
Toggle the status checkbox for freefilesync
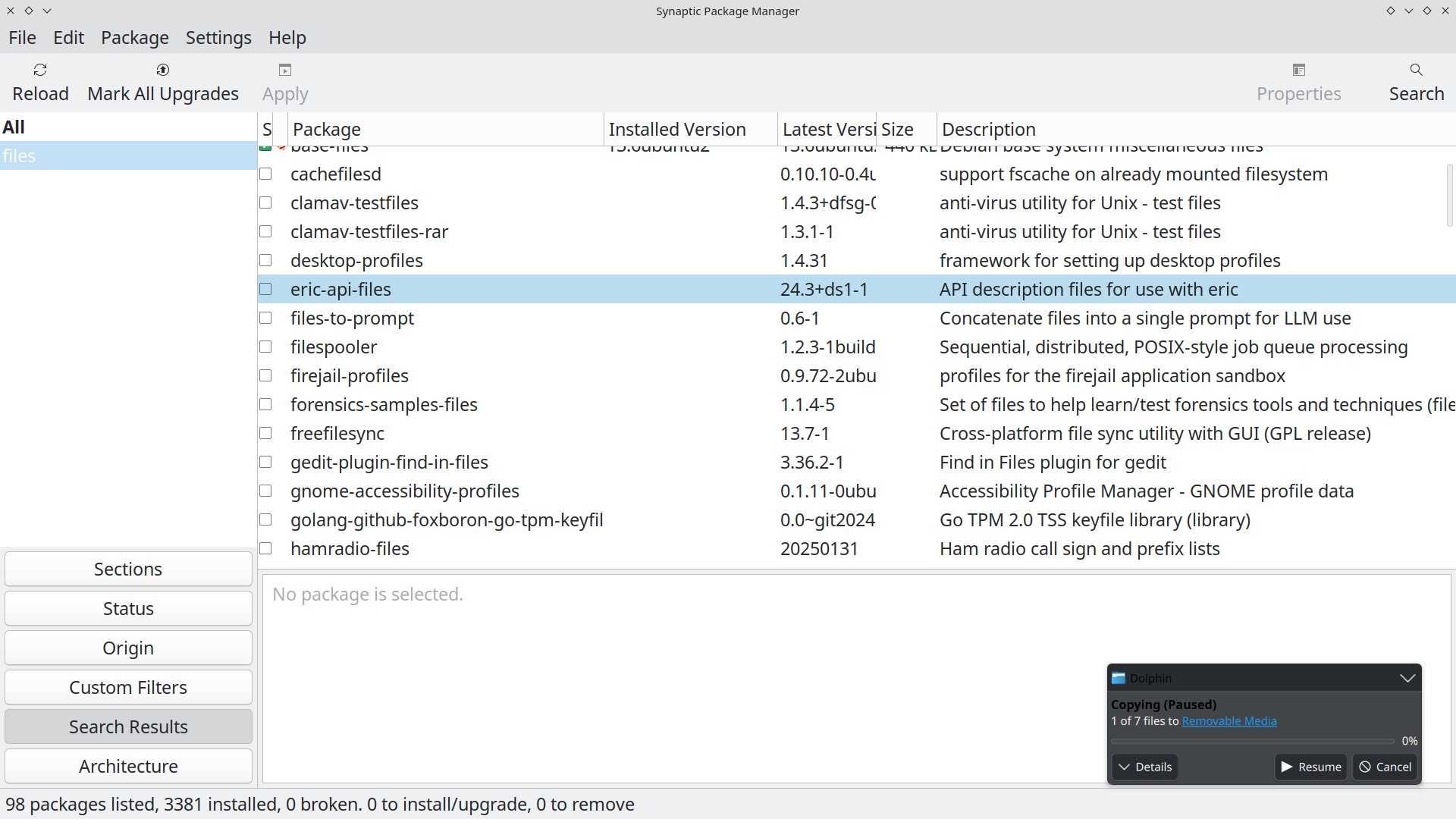[x=265, y=433]
